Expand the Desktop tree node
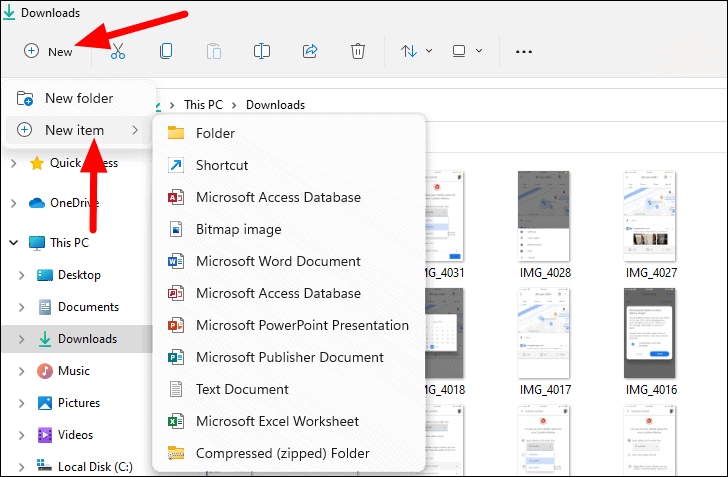Viewport: 728px width, 477px height. point(21,275)
